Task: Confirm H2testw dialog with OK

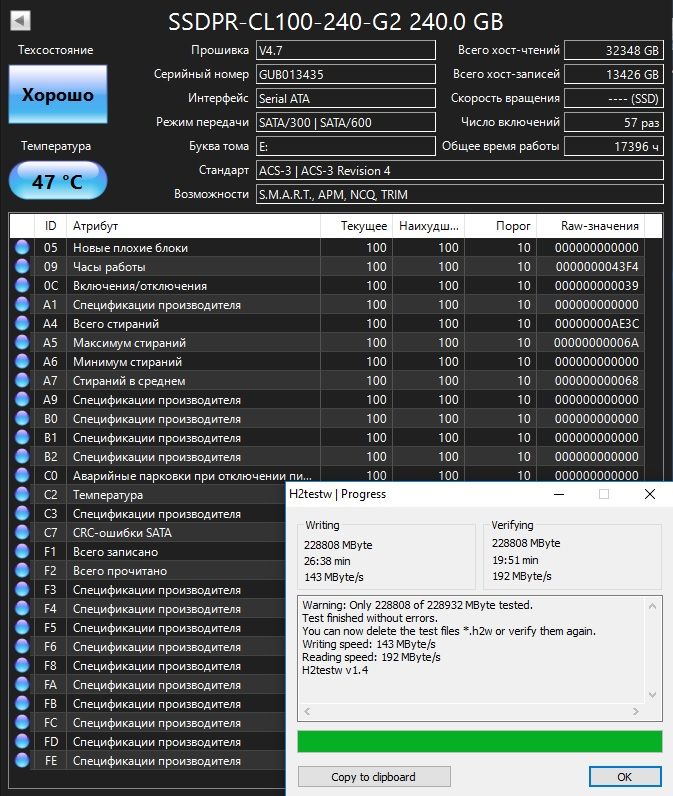Action: 625,777
